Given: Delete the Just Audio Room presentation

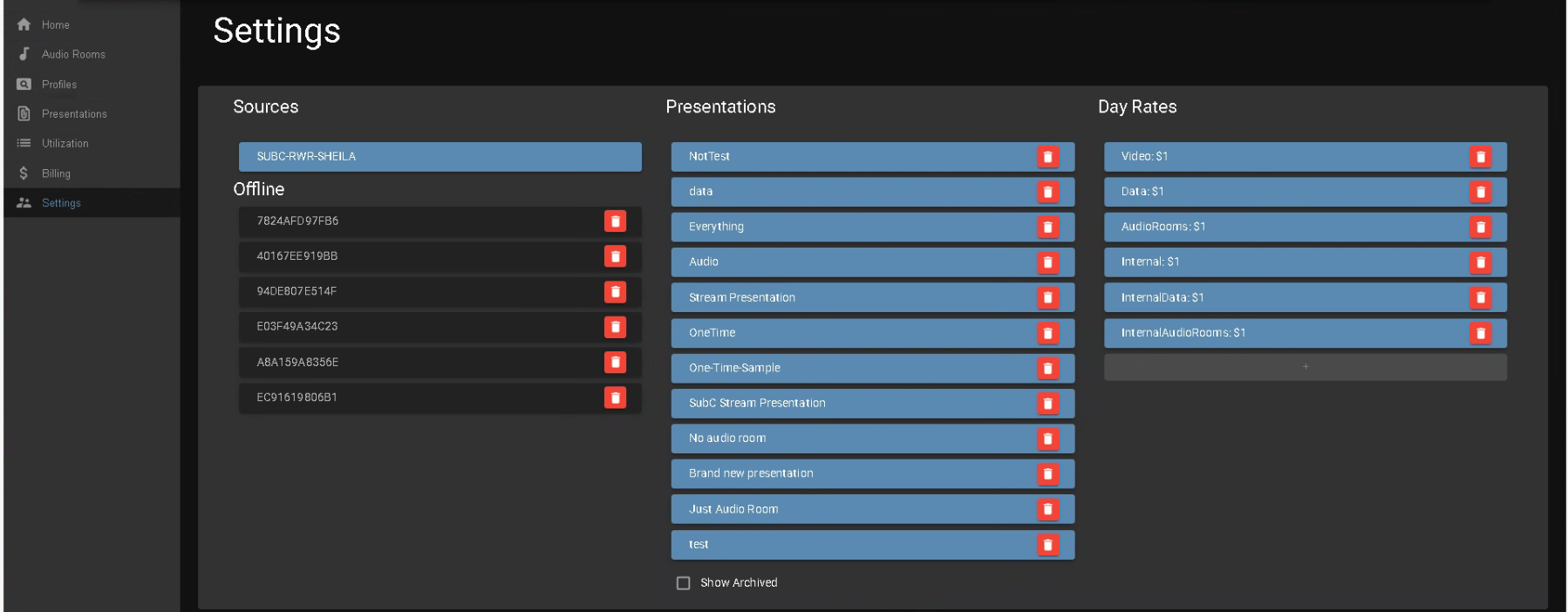Looking at the screenshot, I should point(1047,509).
